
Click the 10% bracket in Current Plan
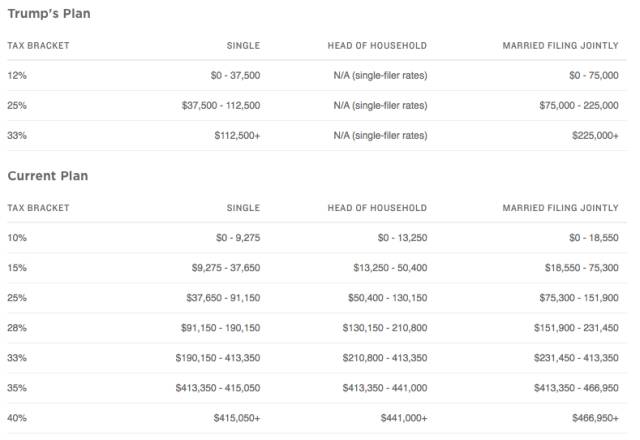17,238
